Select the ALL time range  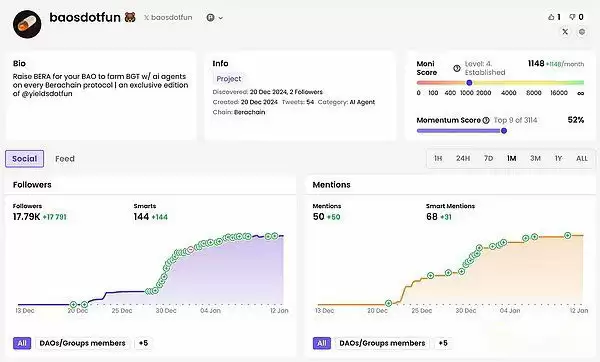point(582,158)
